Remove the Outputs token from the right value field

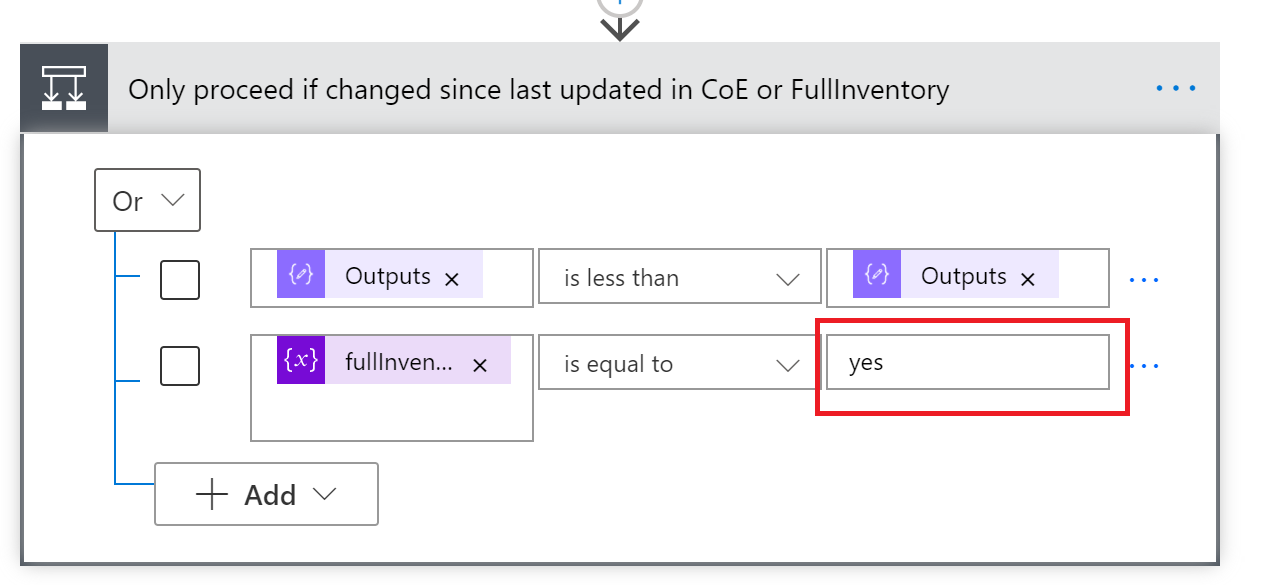(x=1028, y=278)
